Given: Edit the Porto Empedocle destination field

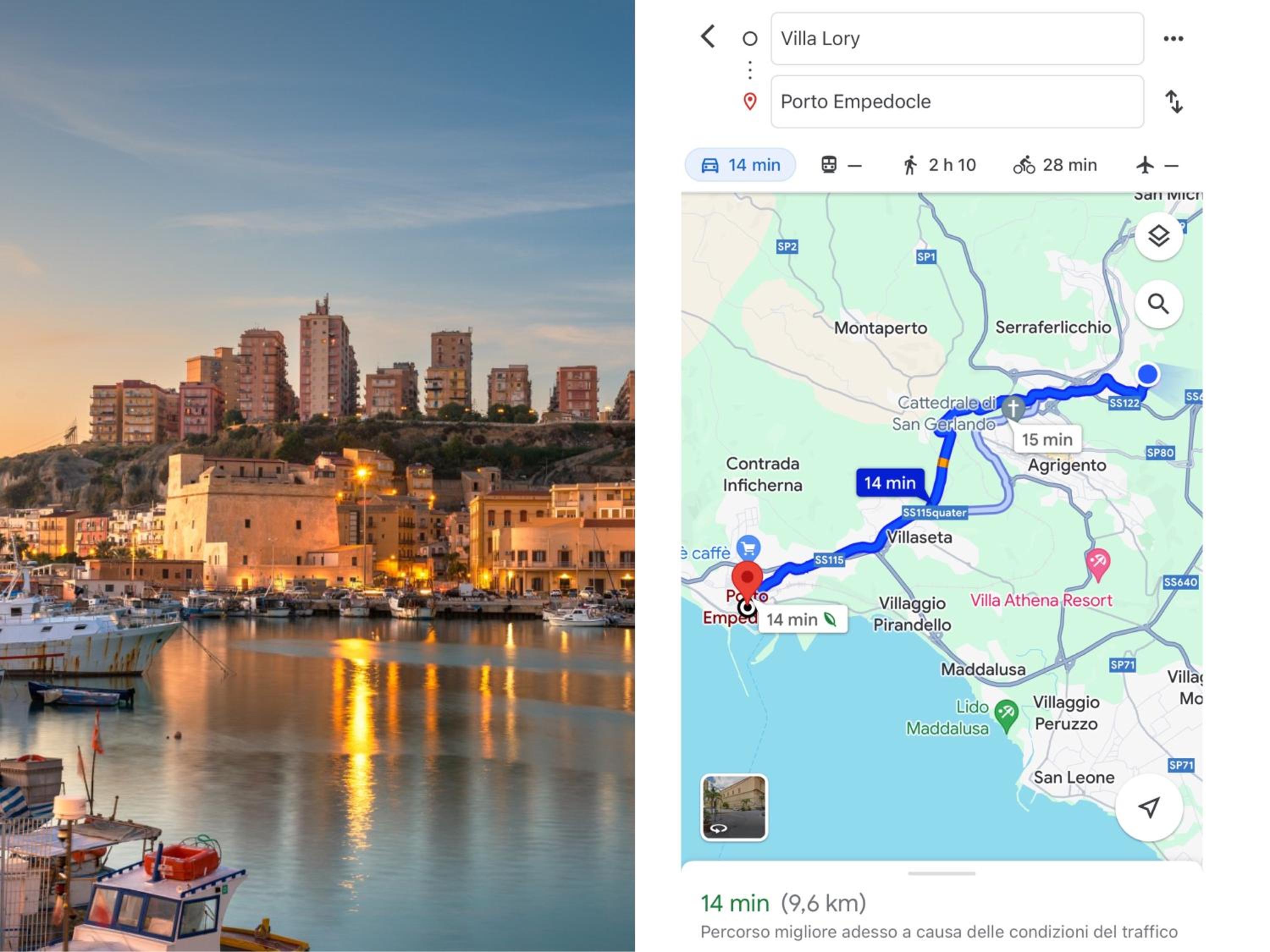Looking at the screenshot, I should 957,102.
